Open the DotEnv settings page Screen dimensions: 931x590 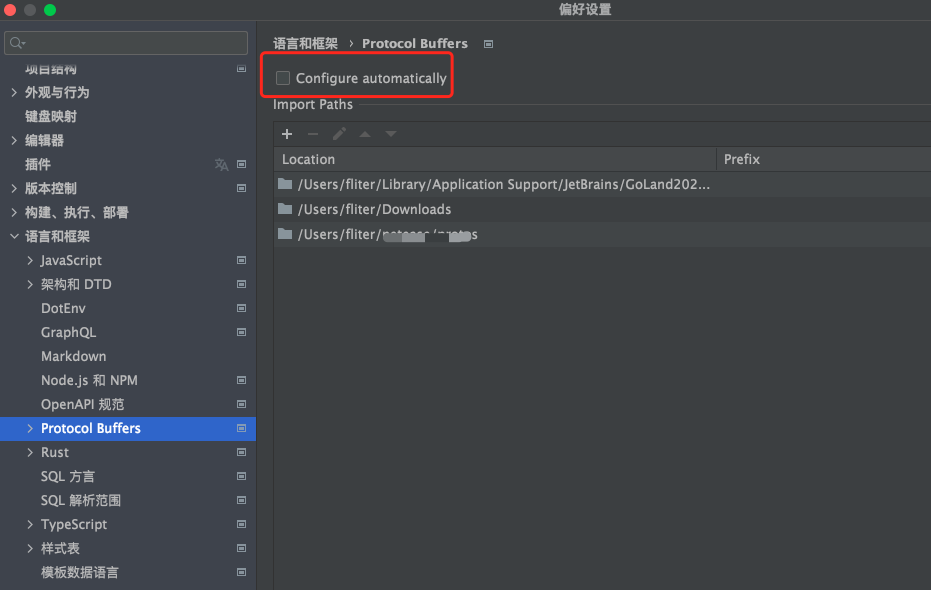(63, 308)
